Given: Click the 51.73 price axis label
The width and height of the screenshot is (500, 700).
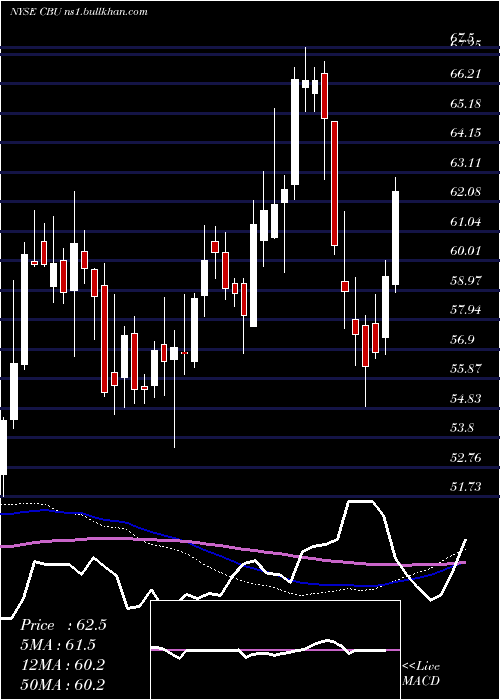Looking at the screenshot, I should pos(466,487).
